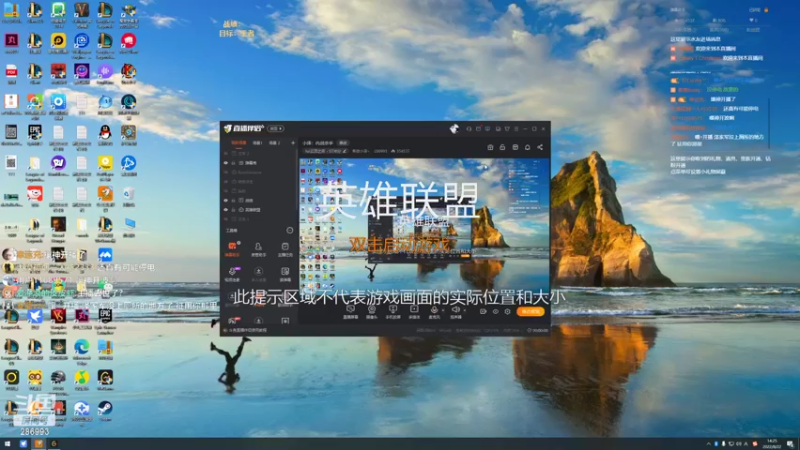Click the share icon above the preview
This screenshot has height=450, width=800.
(540, 147)
